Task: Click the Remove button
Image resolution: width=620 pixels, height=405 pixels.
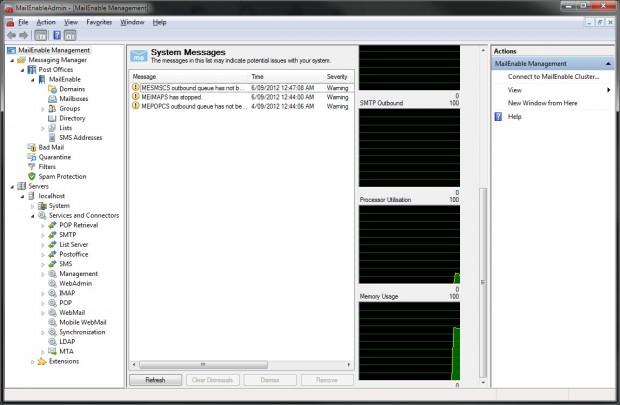Action: click(327, 380)
